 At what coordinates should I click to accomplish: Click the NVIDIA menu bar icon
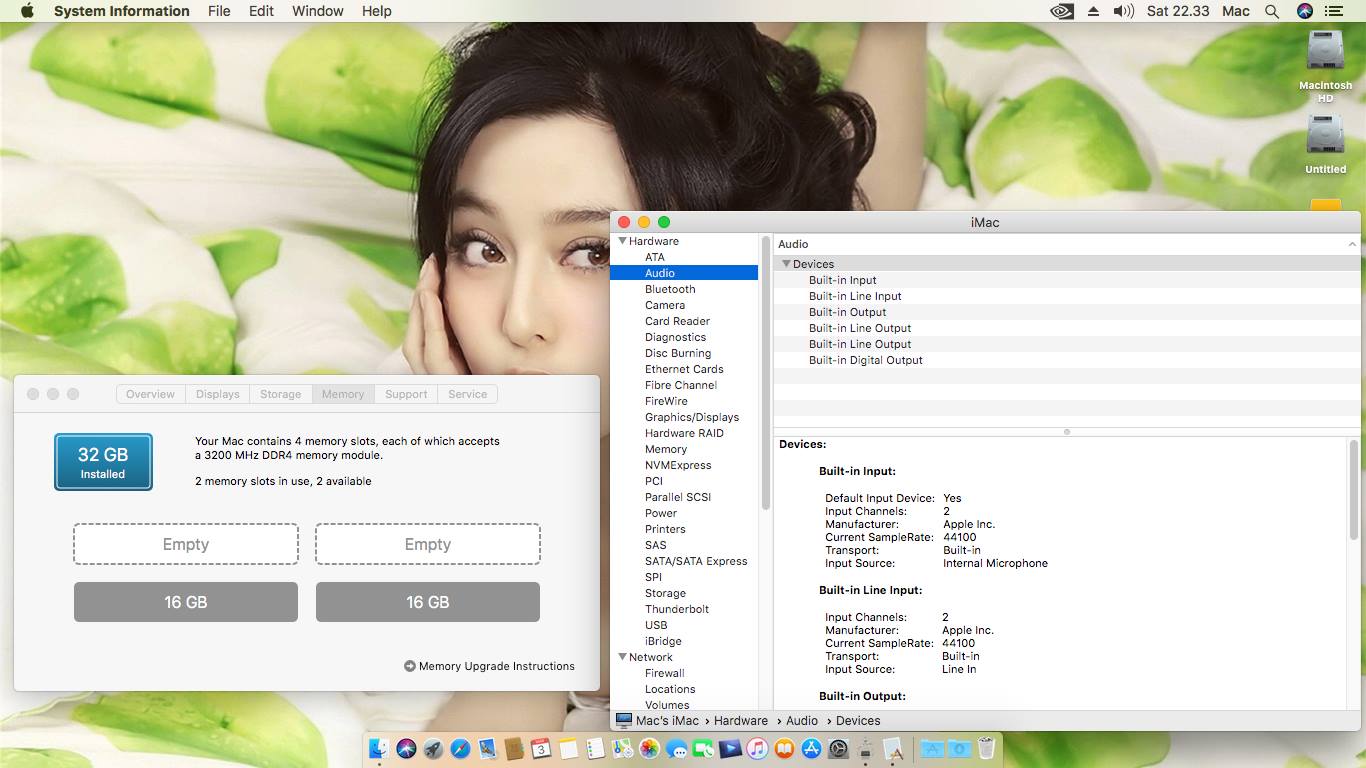coord(1062,11)
